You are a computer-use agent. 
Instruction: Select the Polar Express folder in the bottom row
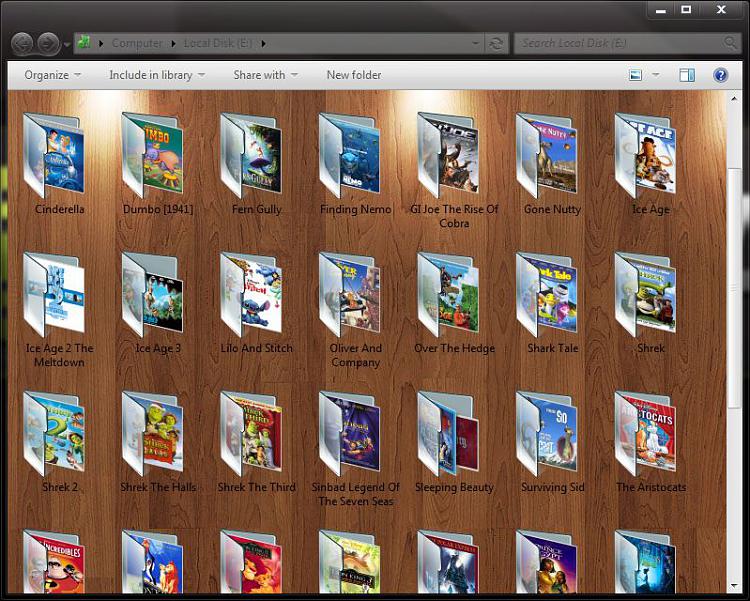click(448, 562)
